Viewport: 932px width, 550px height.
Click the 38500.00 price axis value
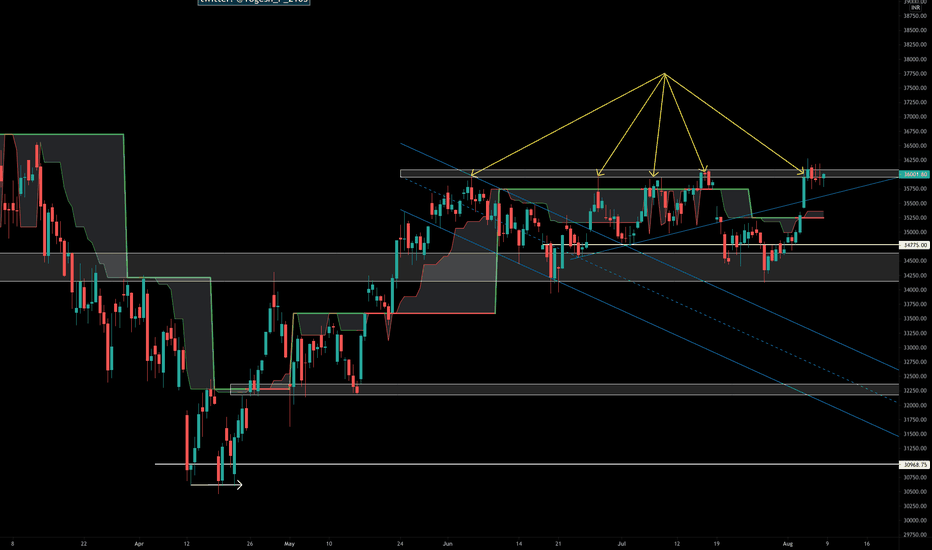point(915,30)
